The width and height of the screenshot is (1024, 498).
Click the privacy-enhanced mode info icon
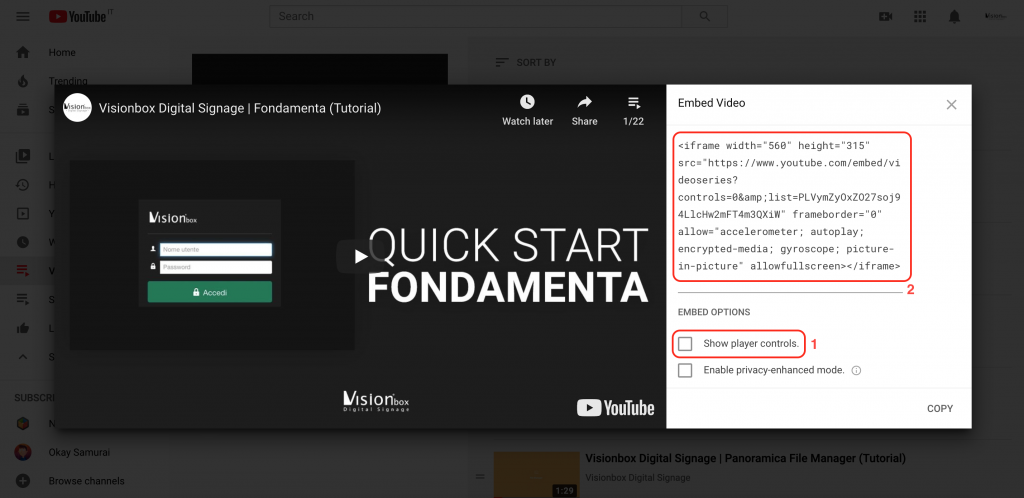click(x=856, y=370)
